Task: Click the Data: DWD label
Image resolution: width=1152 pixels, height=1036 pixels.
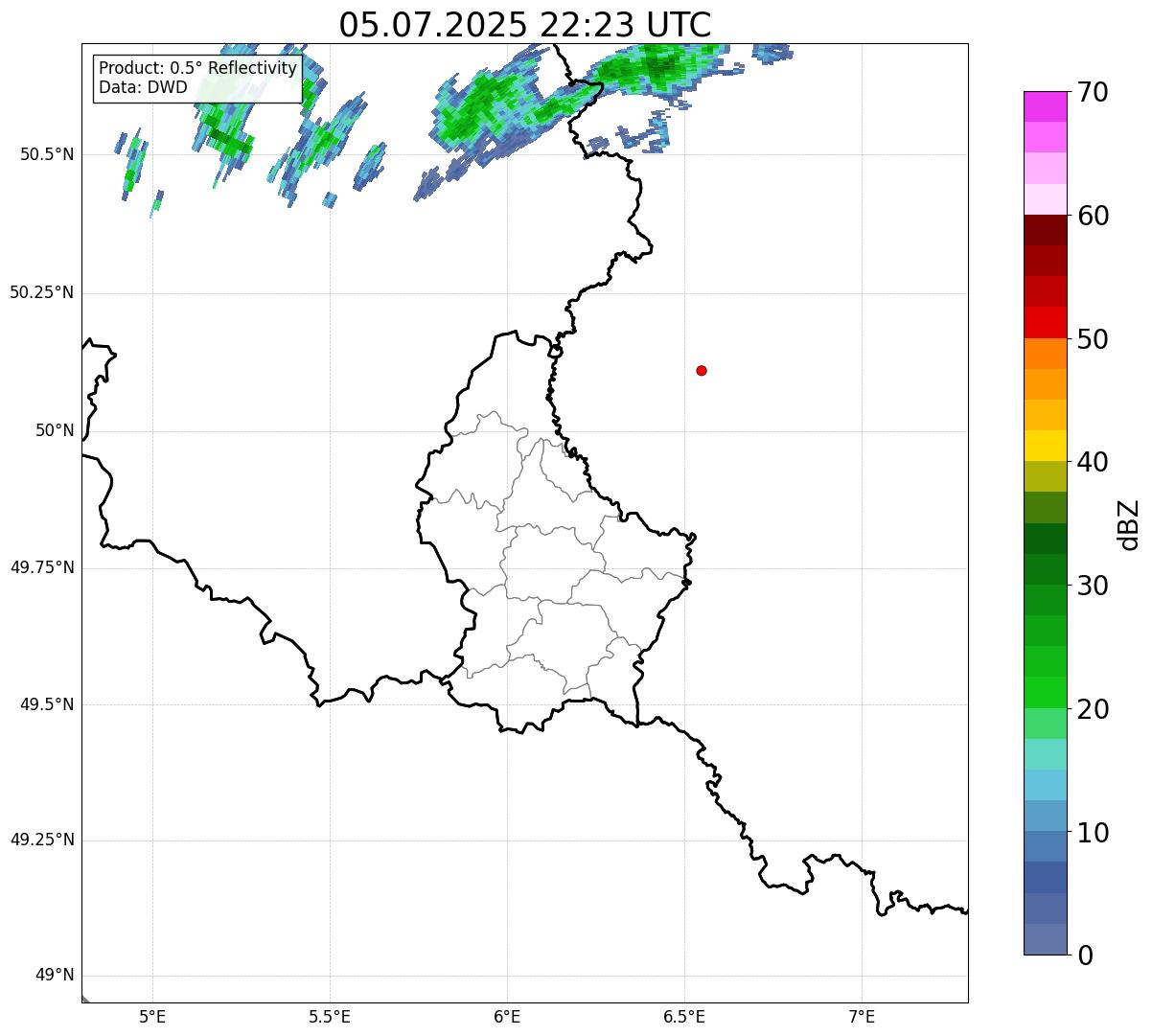Action: [143, 88]
